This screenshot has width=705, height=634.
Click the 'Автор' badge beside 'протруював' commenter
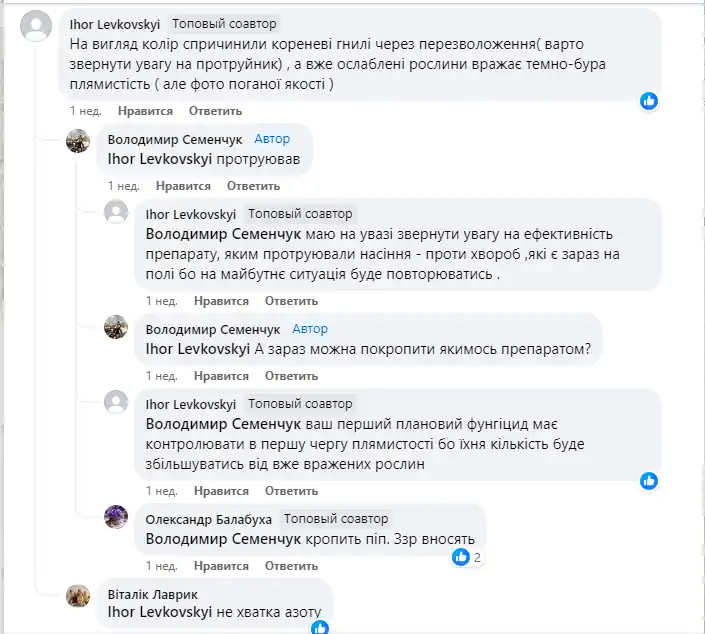pos(272,139)
